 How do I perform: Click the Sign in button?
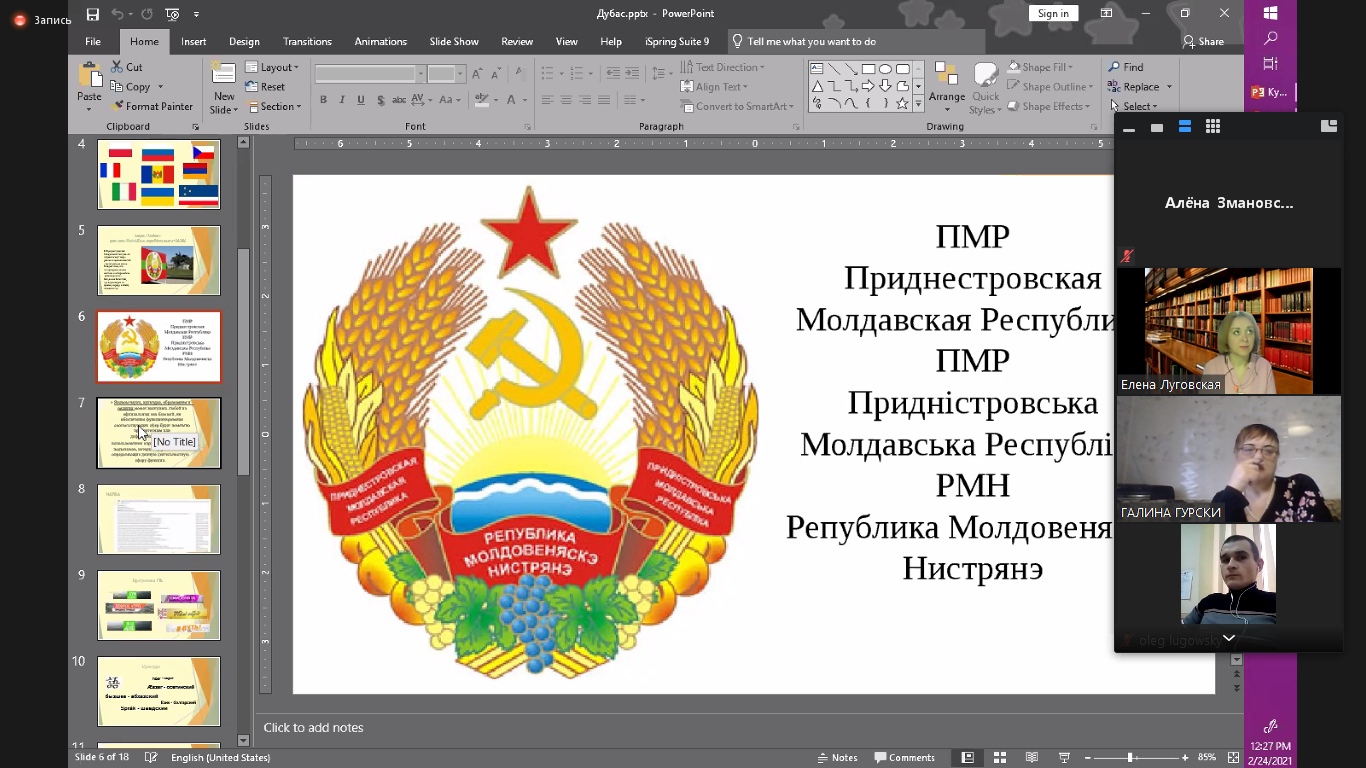point(1053,13)
